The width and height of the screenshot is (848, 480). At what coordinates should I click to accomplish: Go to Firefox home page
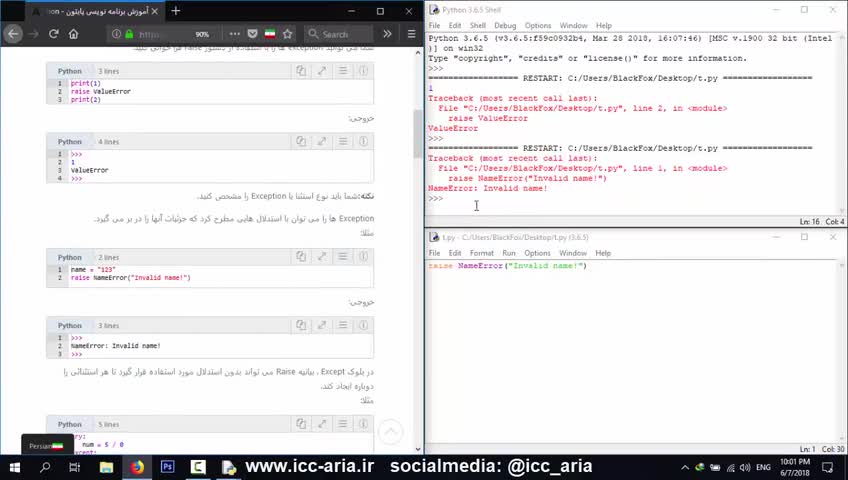click(74, 34)
